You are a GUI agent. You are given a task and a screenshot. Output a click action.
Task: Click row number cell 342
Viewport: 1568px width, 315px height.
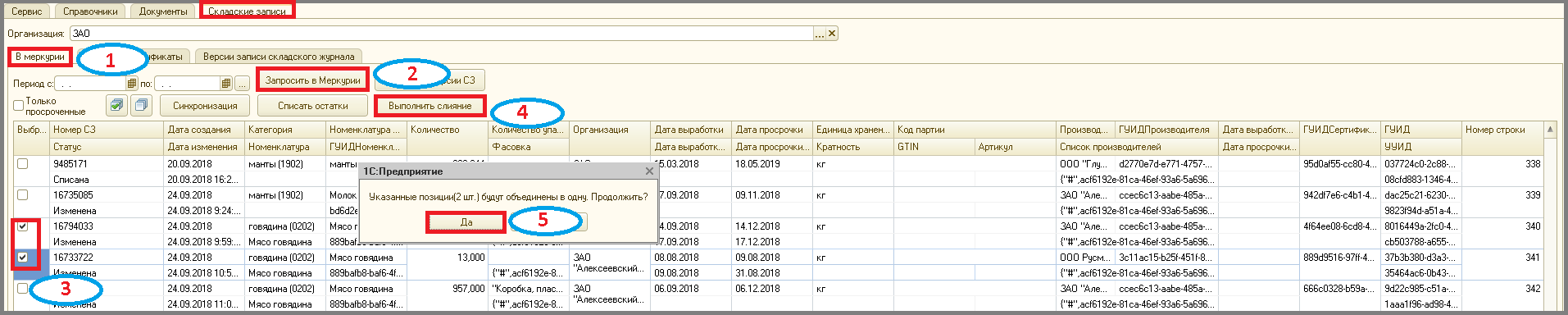tap(1503, 289)
